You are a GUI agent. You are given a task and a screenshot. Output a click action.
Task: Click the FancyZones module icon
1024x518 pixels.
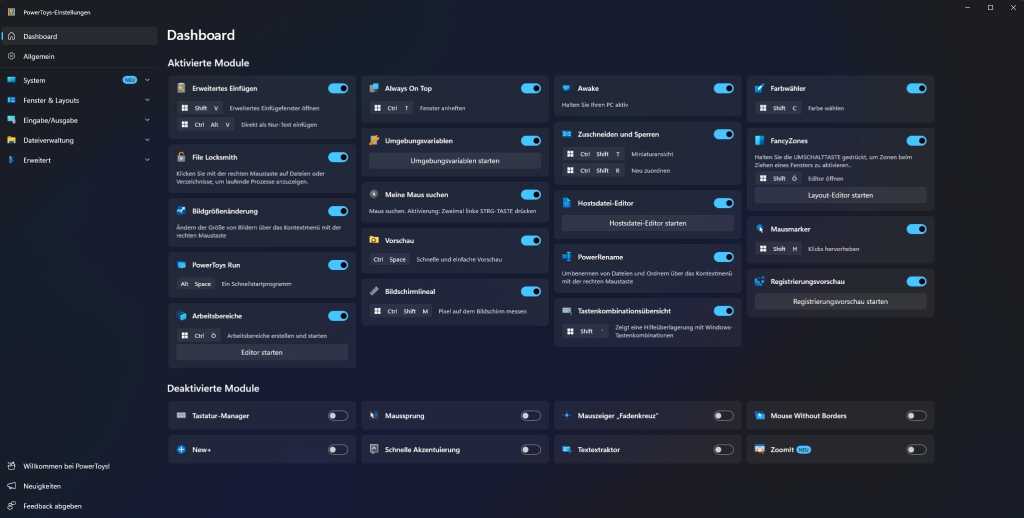pyautogui.click(x=759, y=140)
